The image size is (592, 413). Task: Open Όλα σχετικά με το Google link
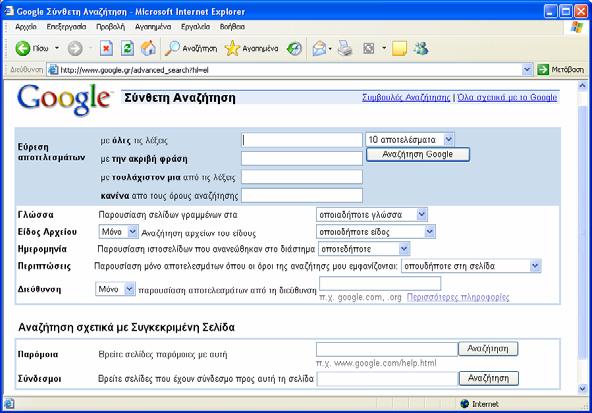coord(507,97)
